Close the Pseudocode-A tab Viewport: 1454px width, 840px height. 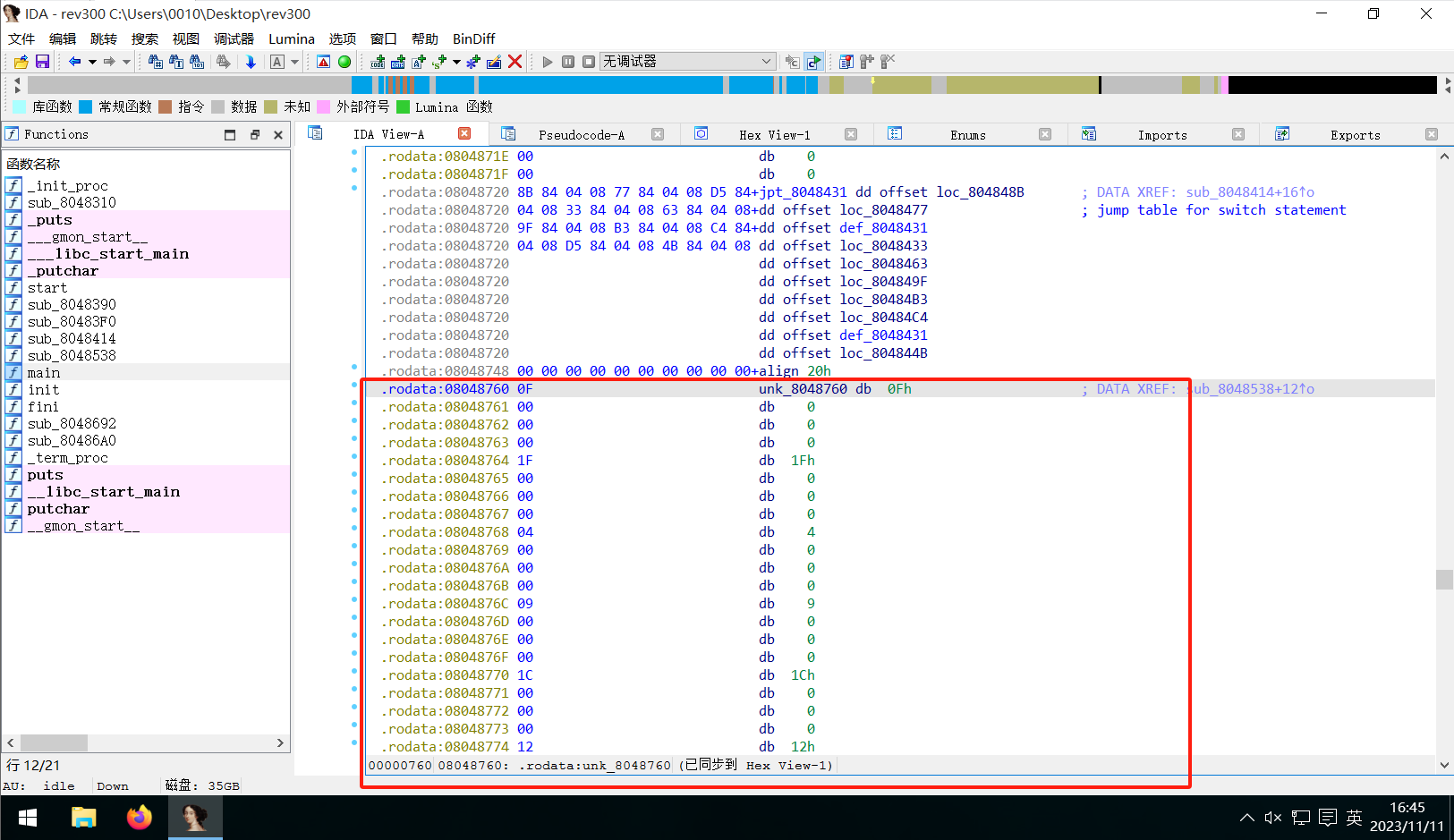[658, 134]
